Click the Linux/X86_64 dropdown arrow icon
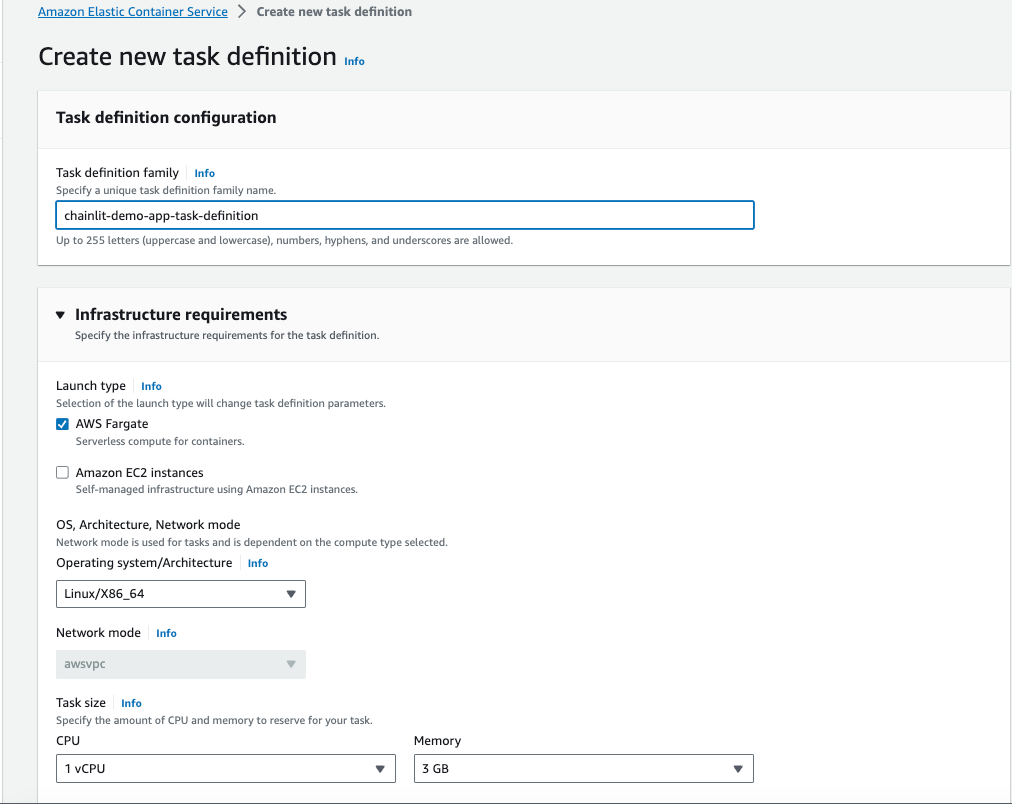Image resolution: width=1012 pixels, height=804 pixels. (292, 593)
